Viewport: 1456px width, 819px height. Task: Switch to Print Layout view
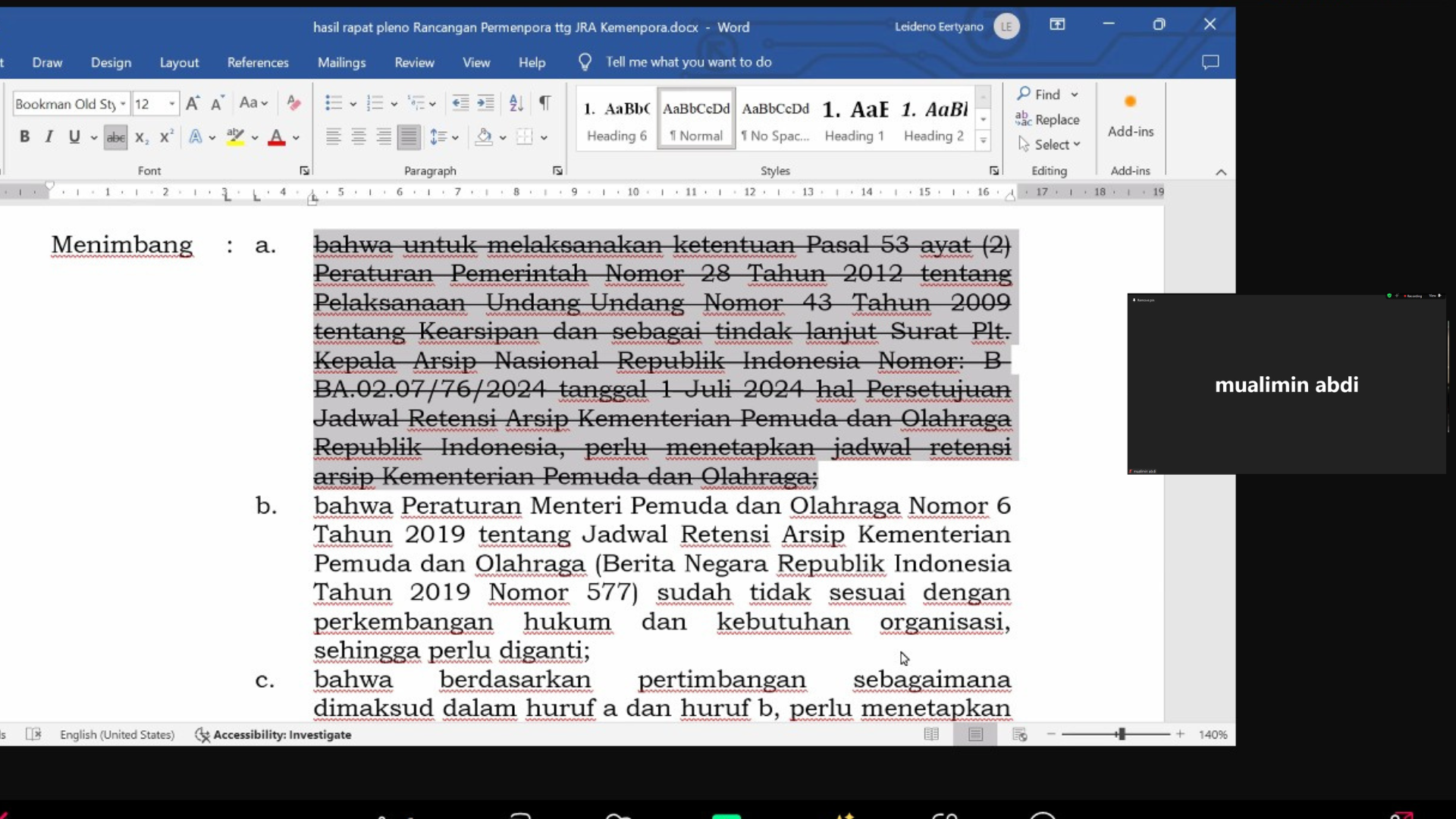pos(975,734)
